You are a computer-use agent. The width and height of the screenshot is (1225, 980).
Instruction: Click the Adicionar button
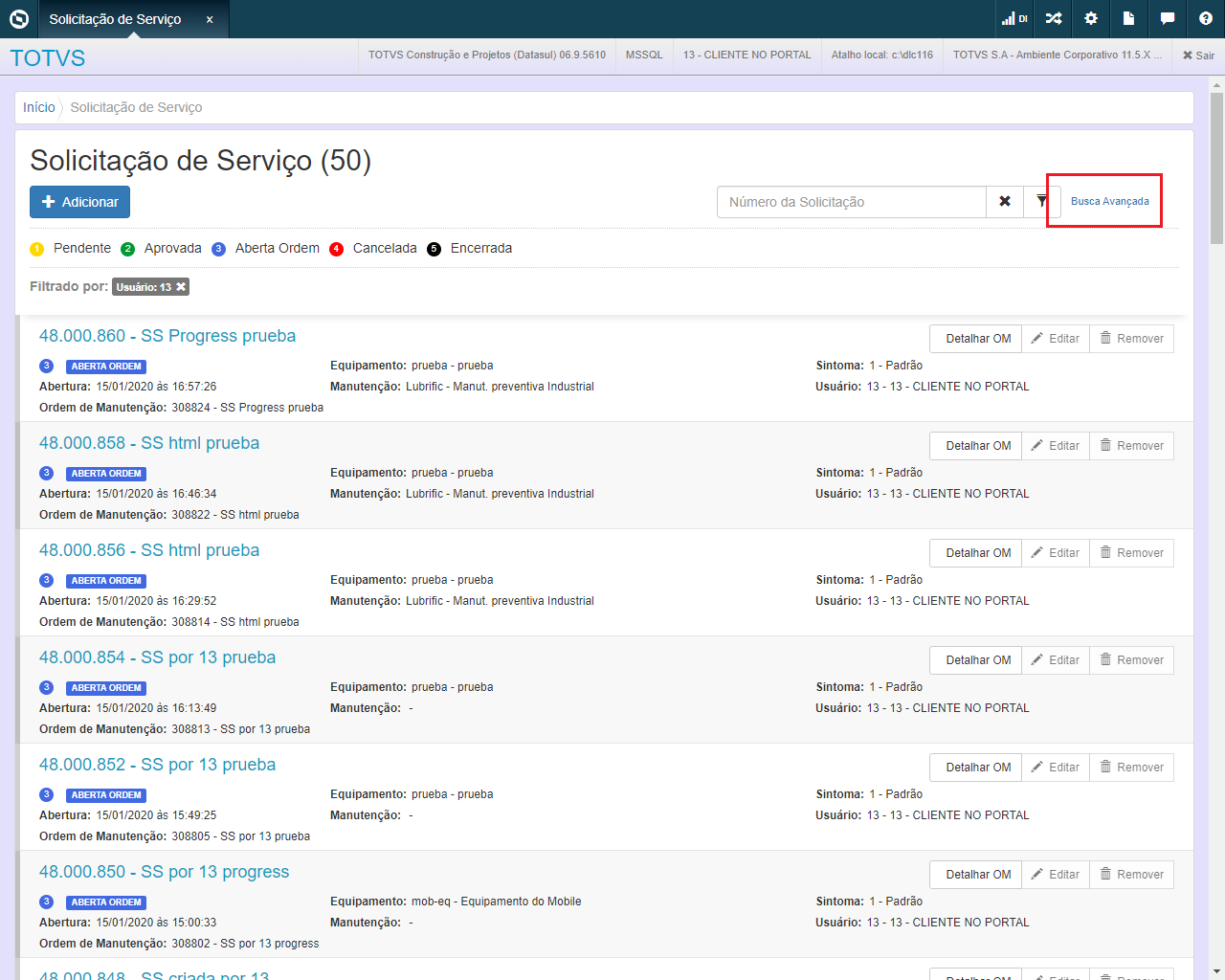click(80, 202)
